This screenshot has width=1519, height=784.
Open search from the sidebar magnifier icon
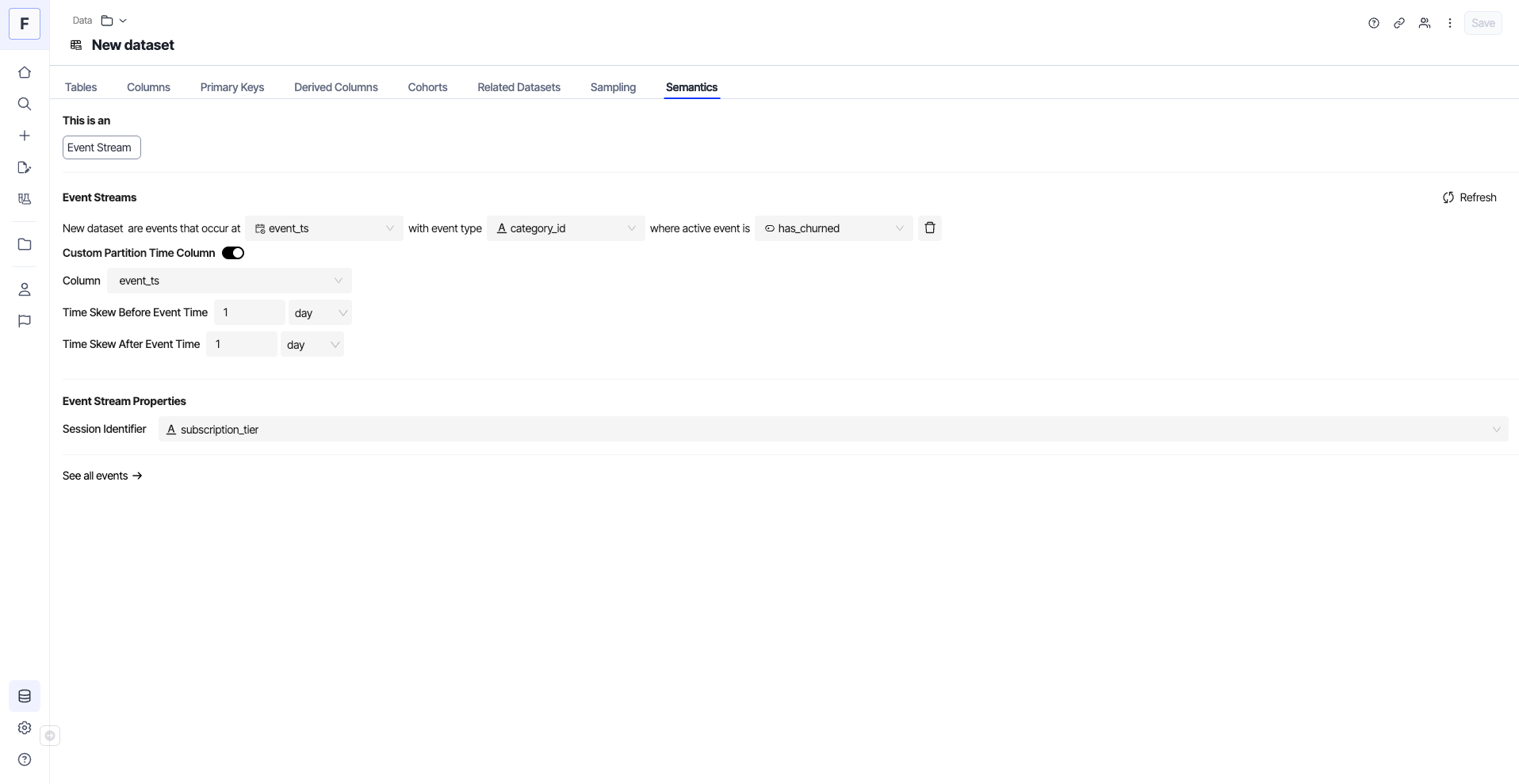click(x=25, y=104)
